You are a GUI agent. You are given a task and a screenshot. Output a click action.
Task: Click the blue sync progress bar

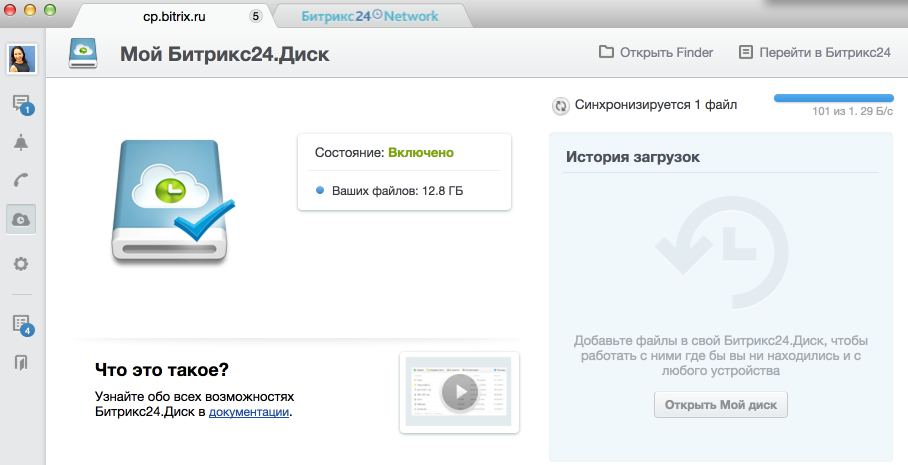click(834, 98)
